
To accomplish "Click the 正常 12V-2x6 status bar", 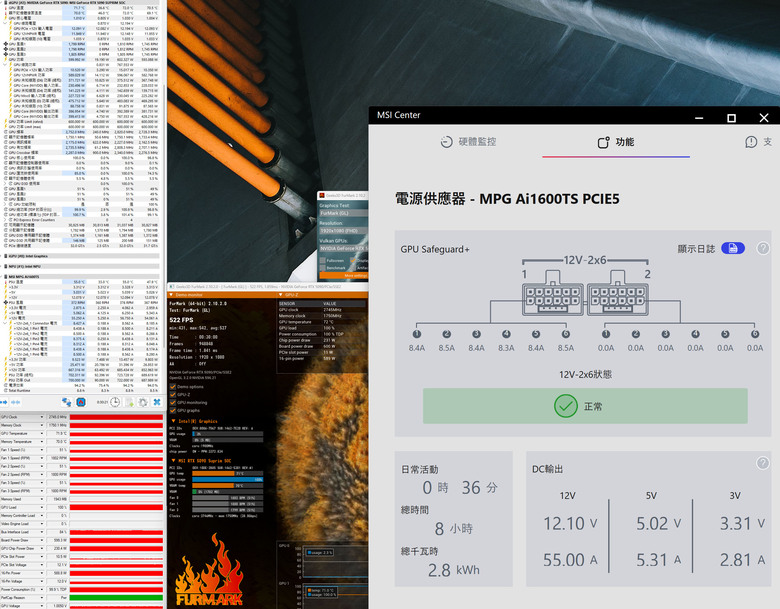I will coord(585,406).
